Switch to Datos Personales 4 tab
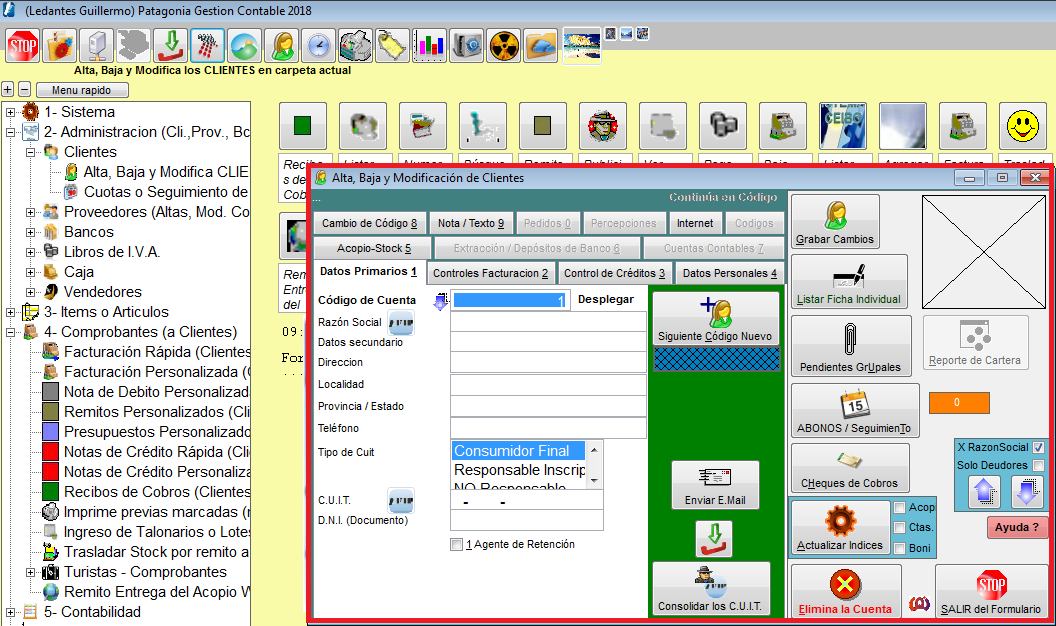Screen dimensions: 1056x626 pyautogui.click(x=729, y=273)
